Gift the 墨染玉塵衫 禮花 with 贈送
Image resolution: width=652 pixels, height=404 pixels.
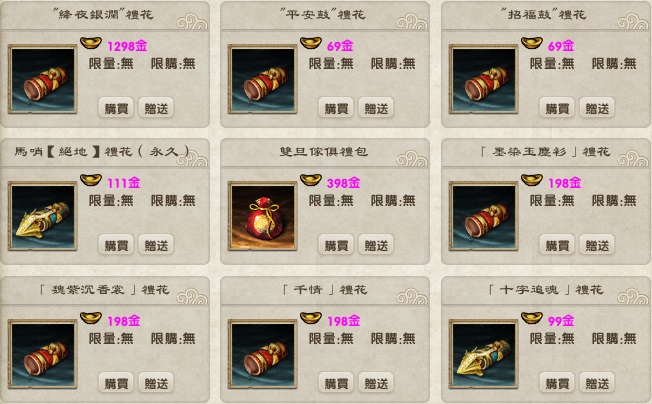point(597,245)
